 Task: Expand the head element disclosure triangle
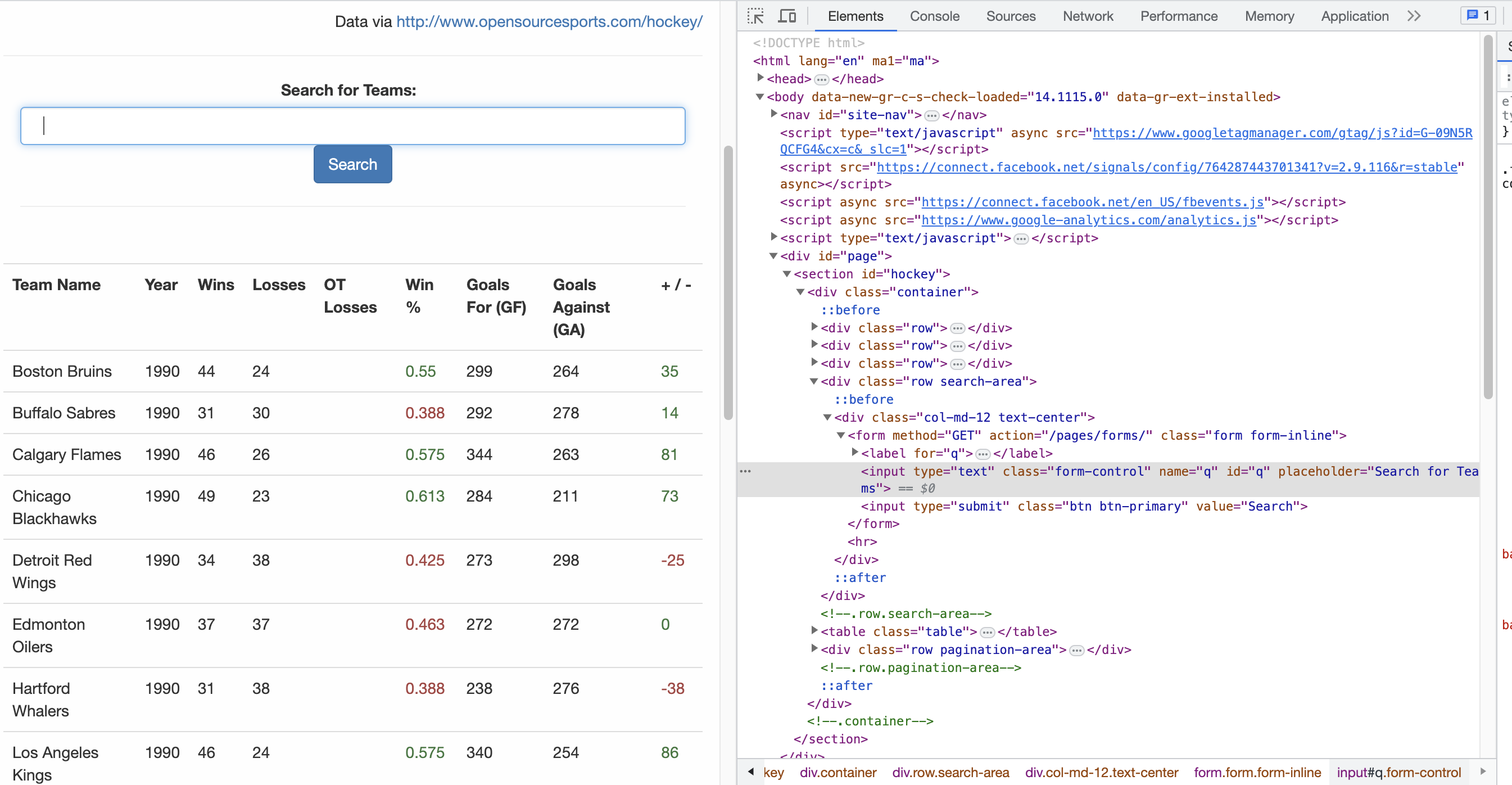tap(760, 79)
